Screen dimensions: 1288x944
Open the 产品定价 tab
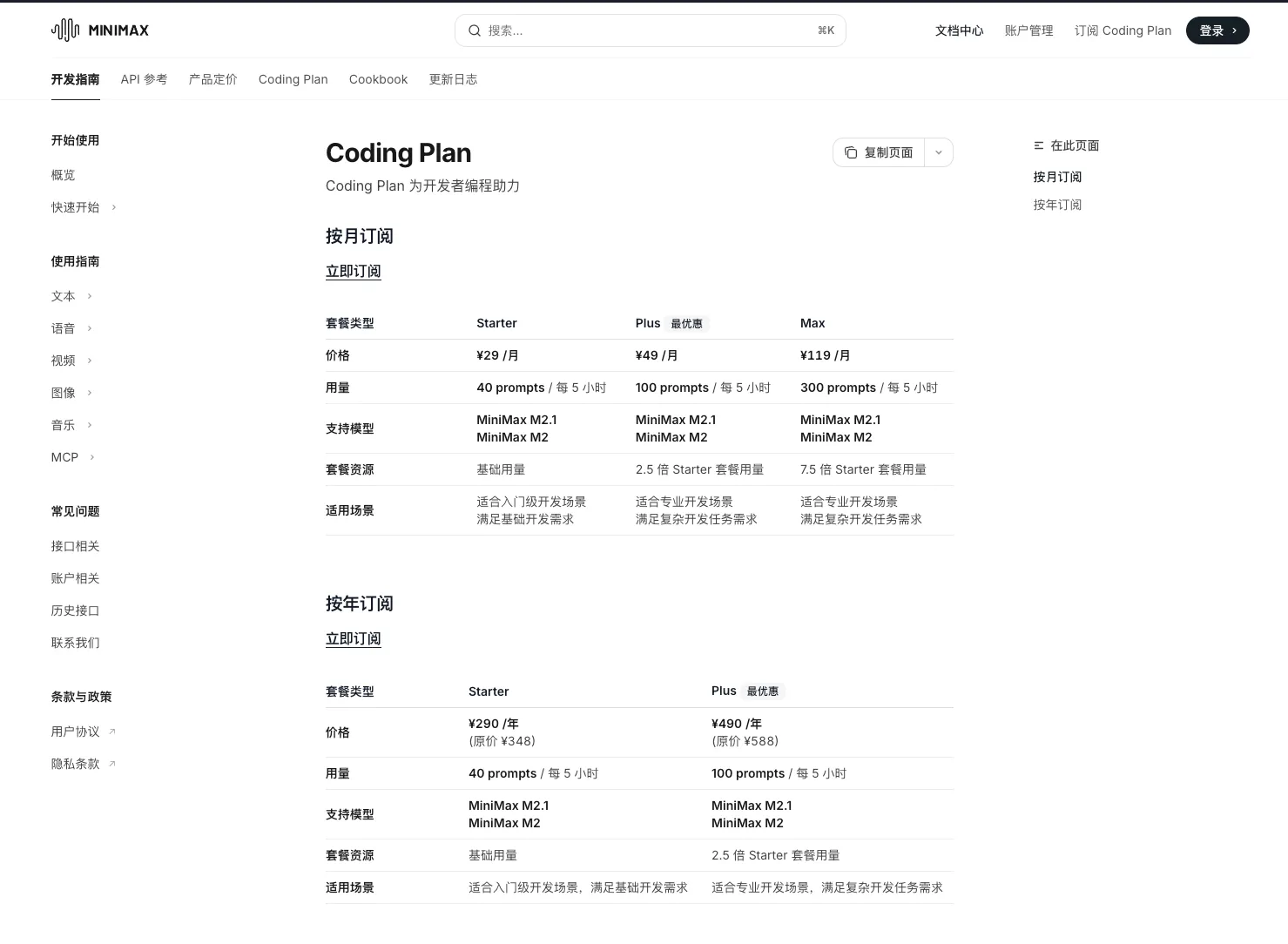(x=213, y=79)
